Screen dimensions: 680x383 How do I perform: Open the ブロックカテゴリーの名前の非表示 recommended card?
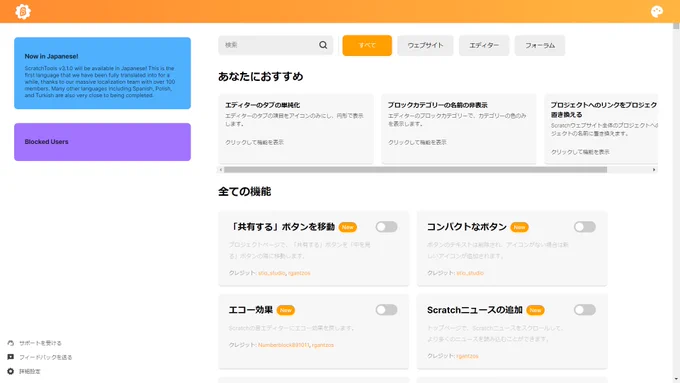[x=459, y=128]
